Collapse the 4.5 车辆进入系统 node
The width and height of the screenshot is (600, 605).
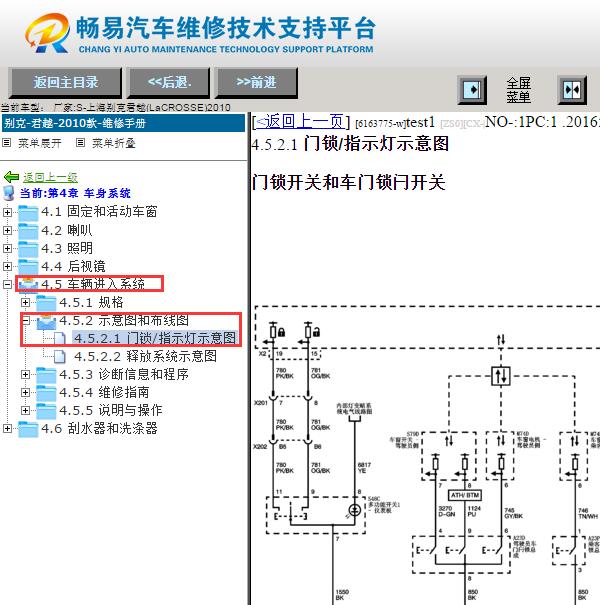7,284
